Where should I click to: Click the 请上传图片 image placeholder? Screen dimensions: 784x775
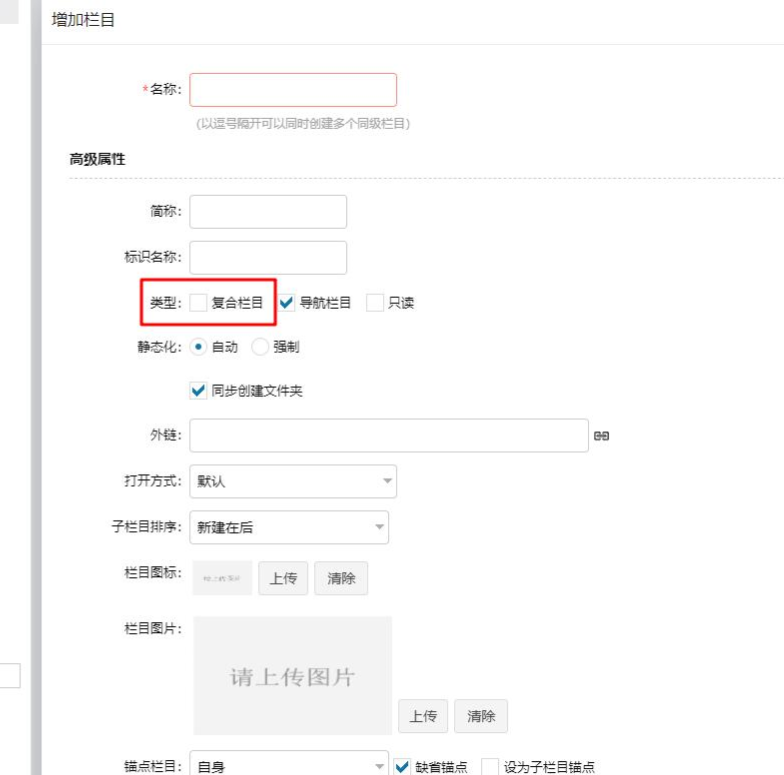(292, 676)
